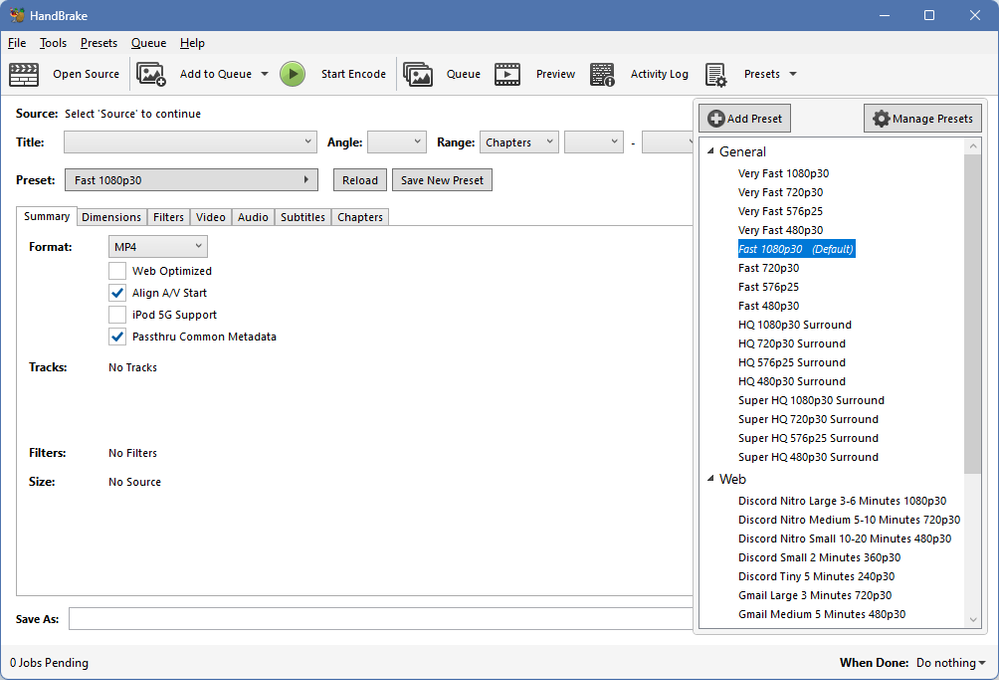999x680 pixels.
Task: Switch to the Video tab
Action: point(211,217)
